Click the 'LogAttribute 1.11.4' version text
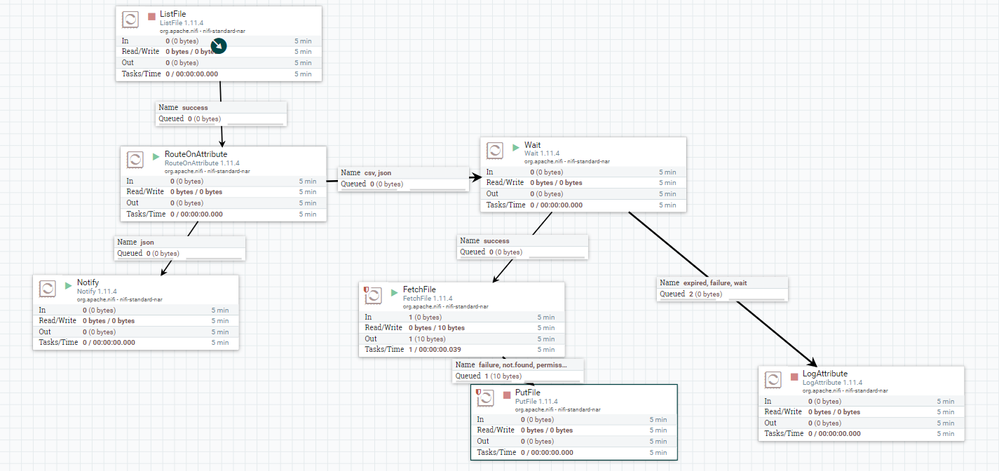This screenshot has height=471, width=999. 834,382
